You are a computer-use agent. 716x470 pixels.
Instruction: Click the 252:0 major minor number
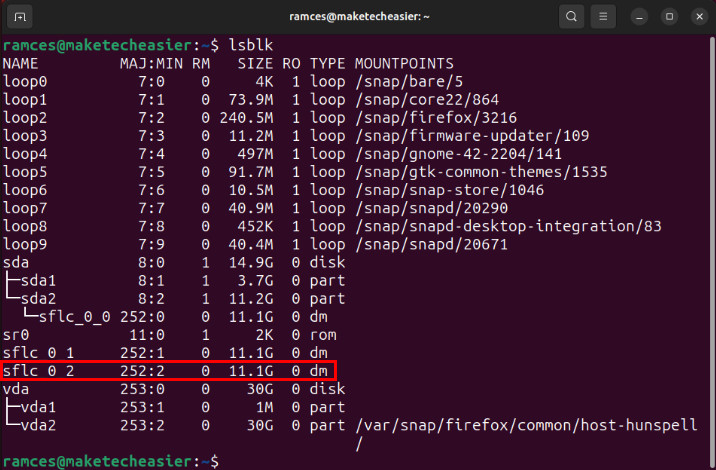pos(142,317)
